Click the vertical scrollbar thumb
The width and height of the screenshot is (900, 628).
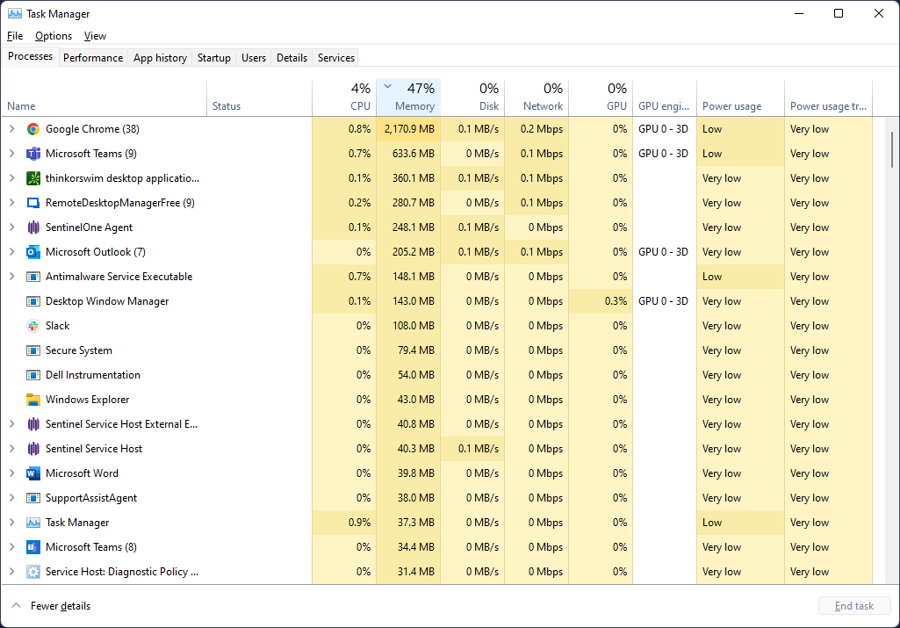click(x=891, y=147)
